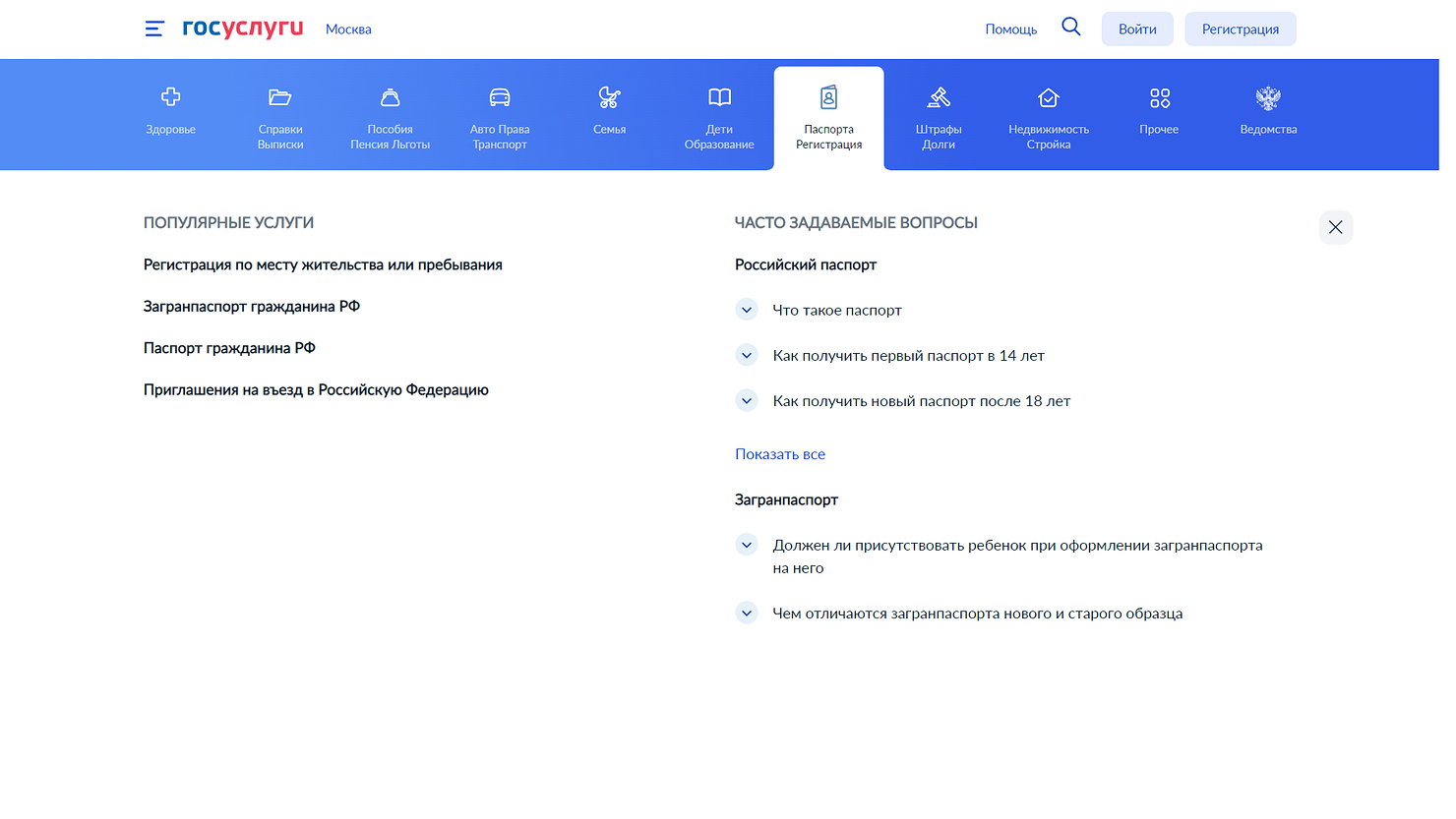
Task: Click the Здоровье cross icon
Action: tap(171, 96)
